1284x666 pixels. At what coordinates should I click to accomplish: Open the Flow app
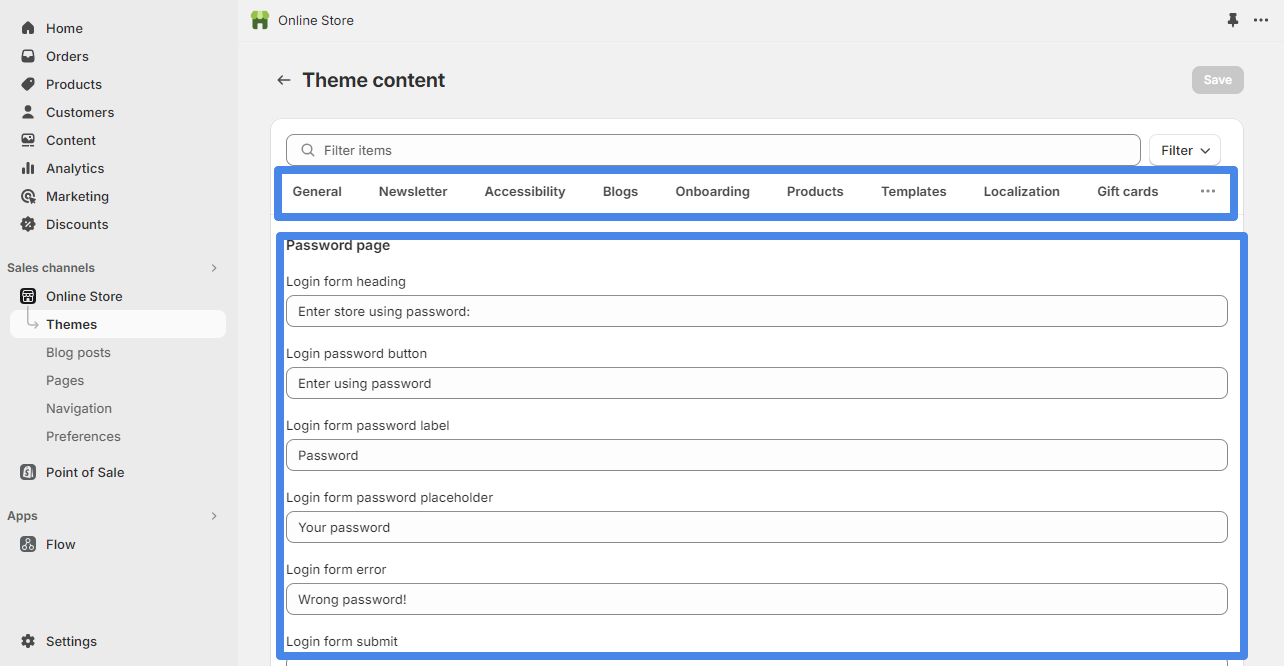(60, 544)
